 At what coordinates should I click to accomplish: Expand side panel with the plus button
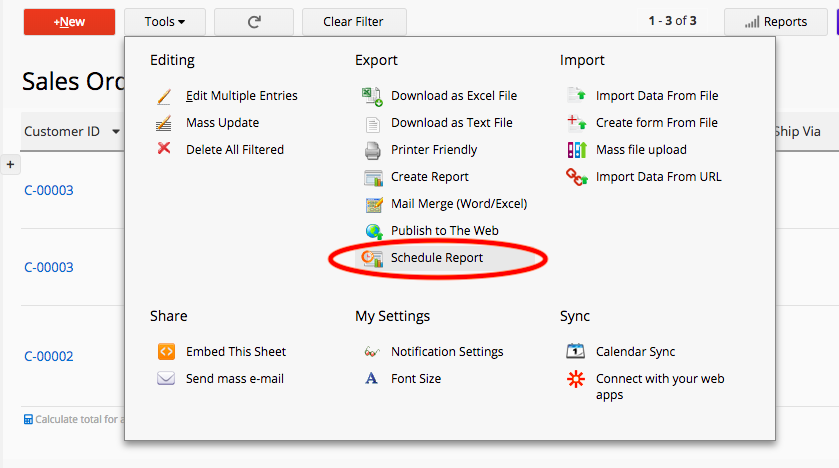point(11,164)
